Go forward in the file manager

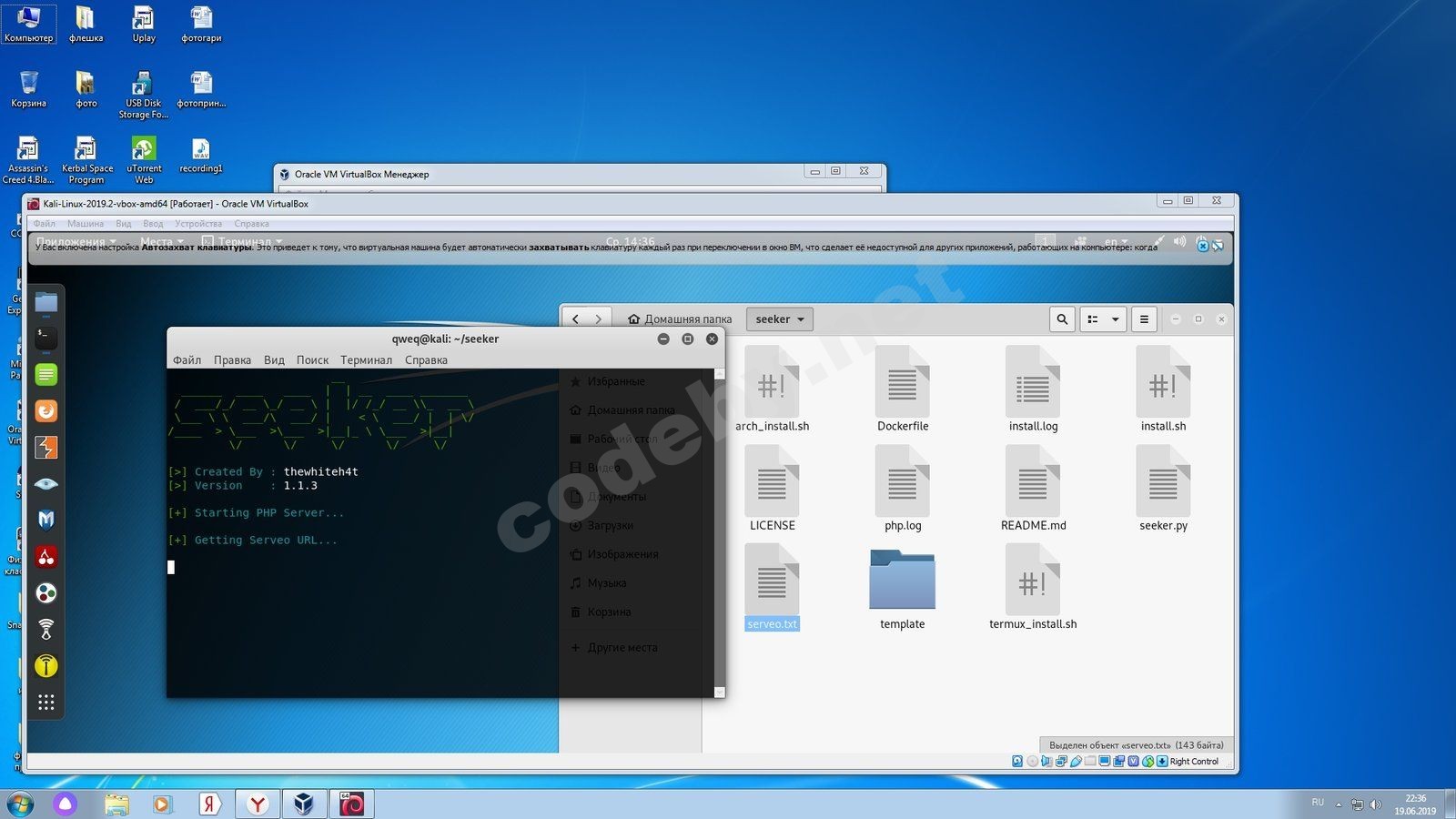tap(598, 319)
